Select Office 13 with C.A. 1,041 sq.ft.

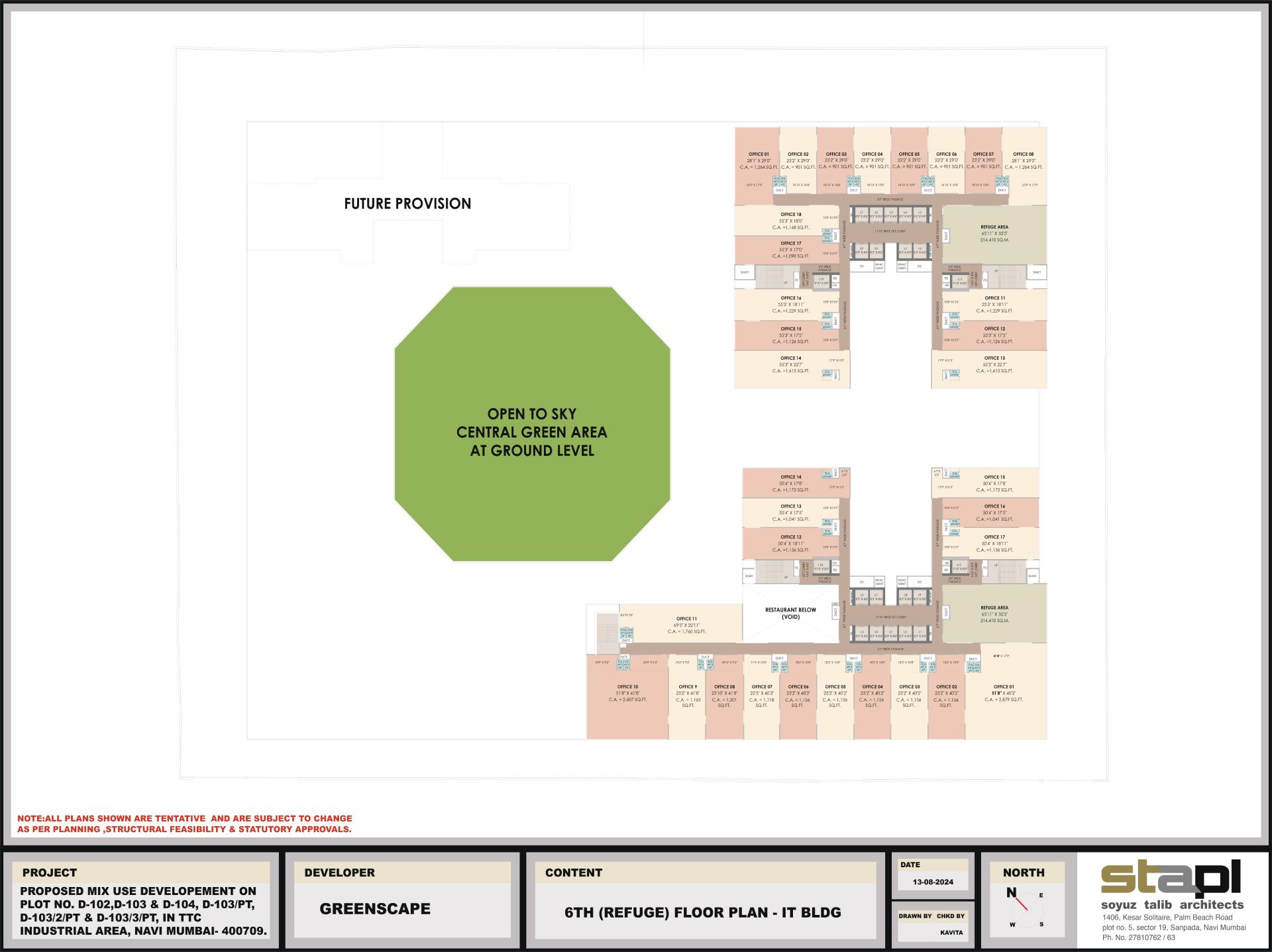pos(790,513)
